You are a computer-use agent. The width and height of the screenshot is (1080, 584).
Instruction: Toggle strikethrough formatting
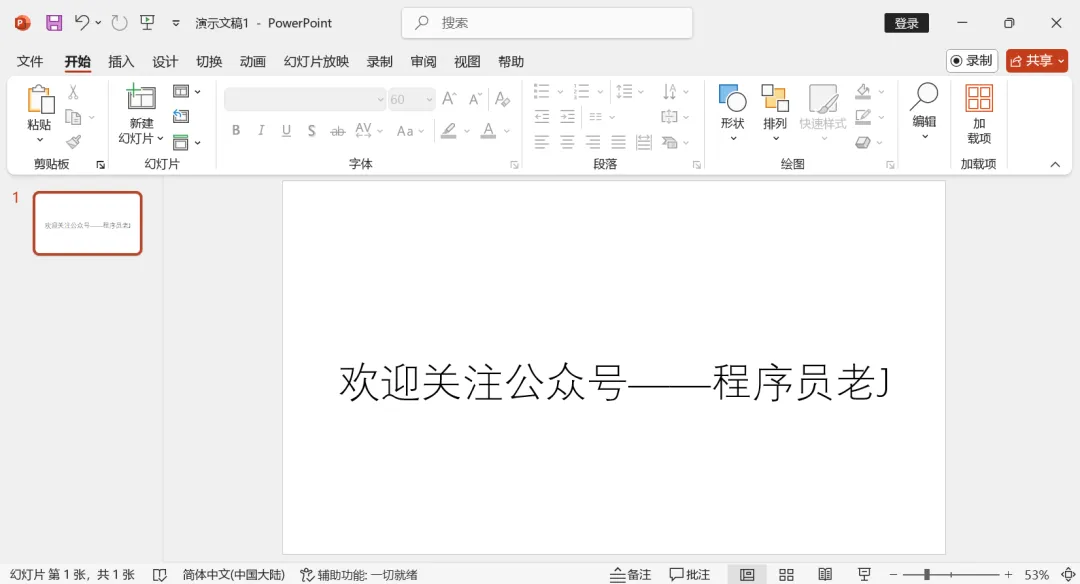337,130
